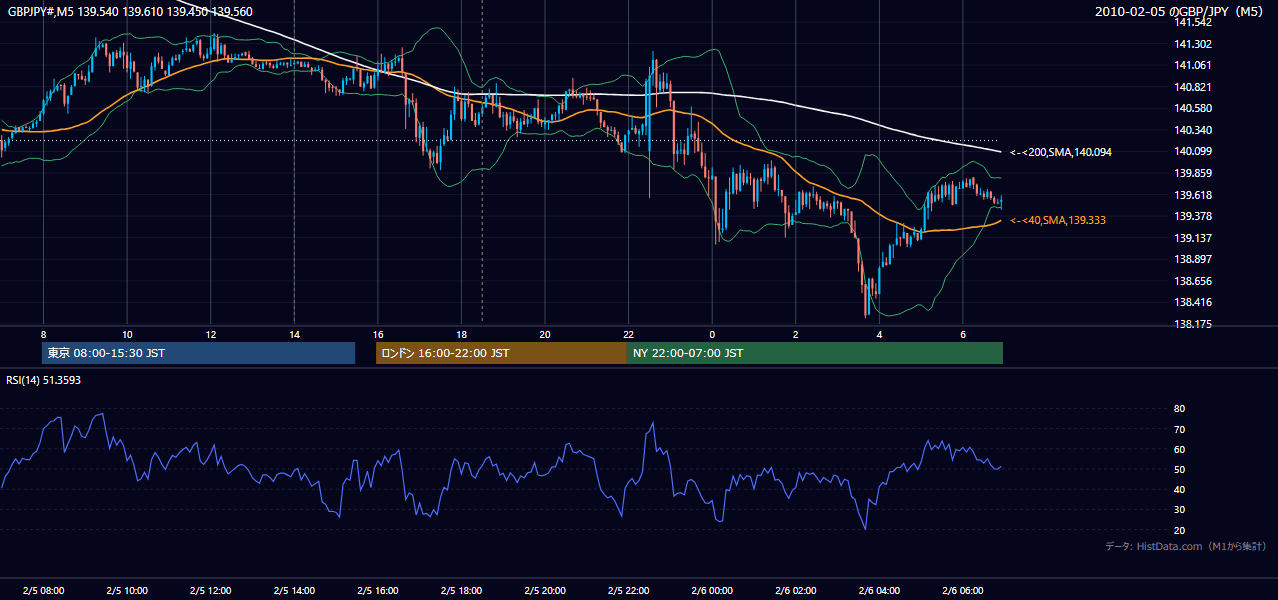Click the 141.542 price axis label

coord(1194,22)
